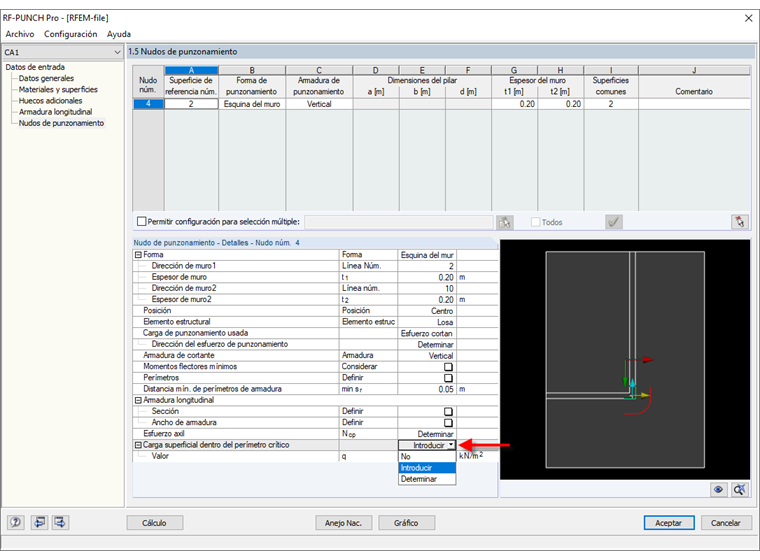Select node row number 4 header
This screenshot has height=560, width=760.
coord(148,104)
